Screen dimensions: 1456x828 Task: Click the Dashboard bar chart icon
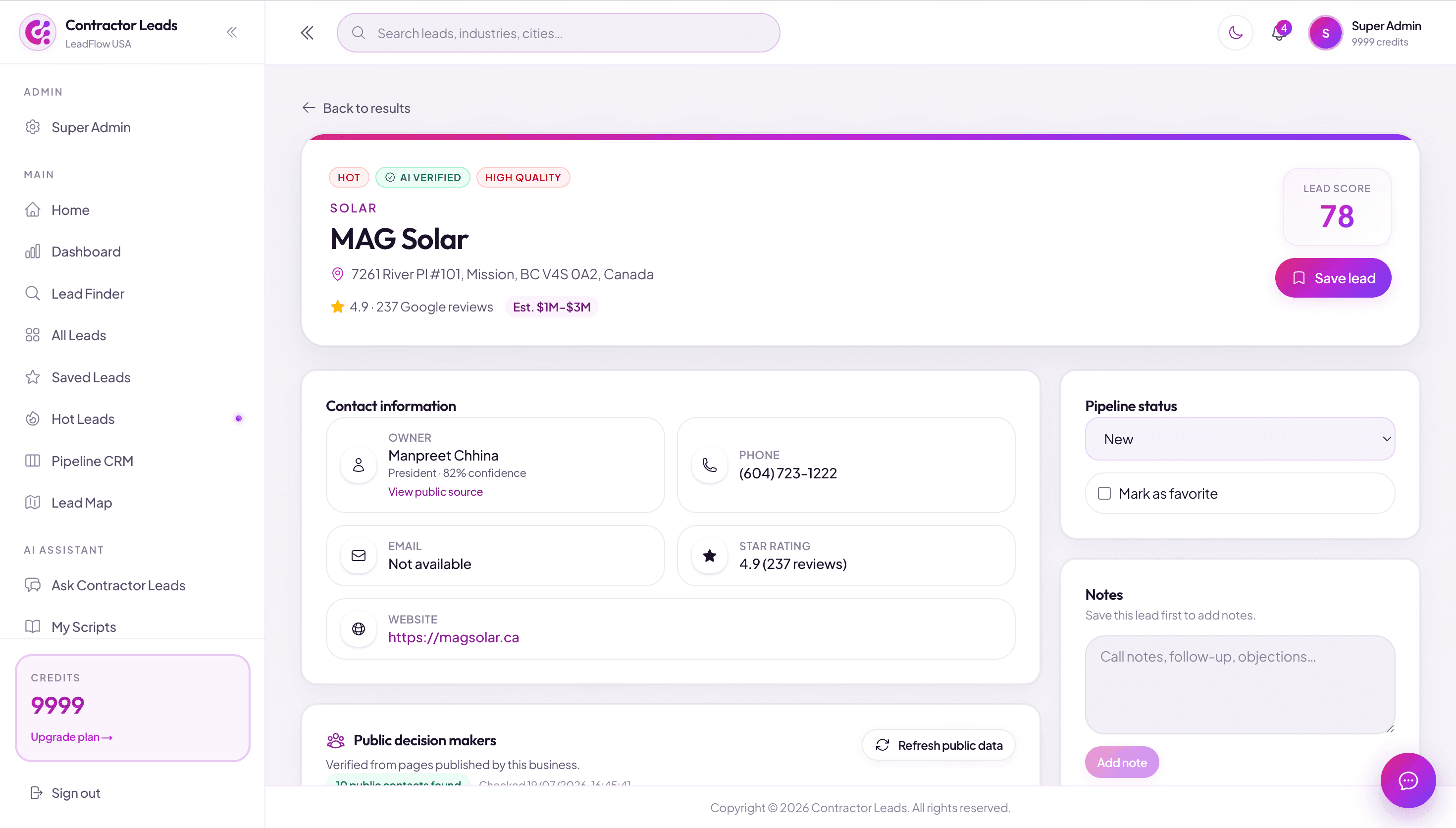33,252
